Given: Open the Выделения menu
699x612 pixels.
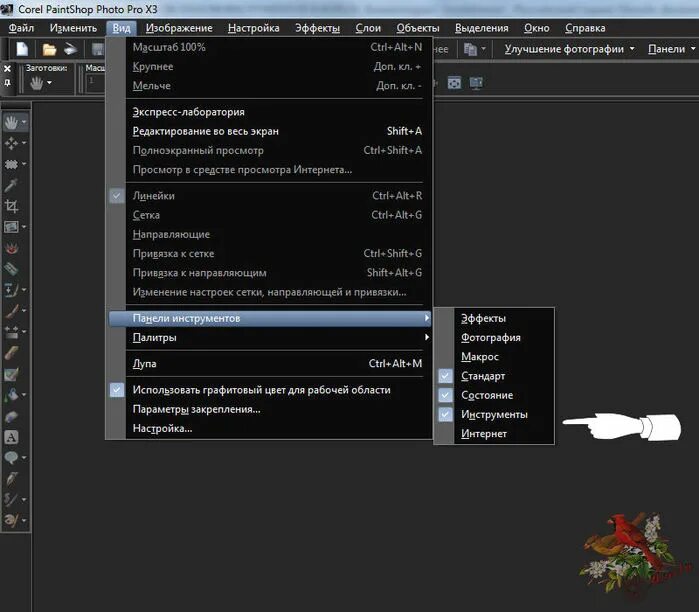Looking at the screenshot, I should pos(481,28).
